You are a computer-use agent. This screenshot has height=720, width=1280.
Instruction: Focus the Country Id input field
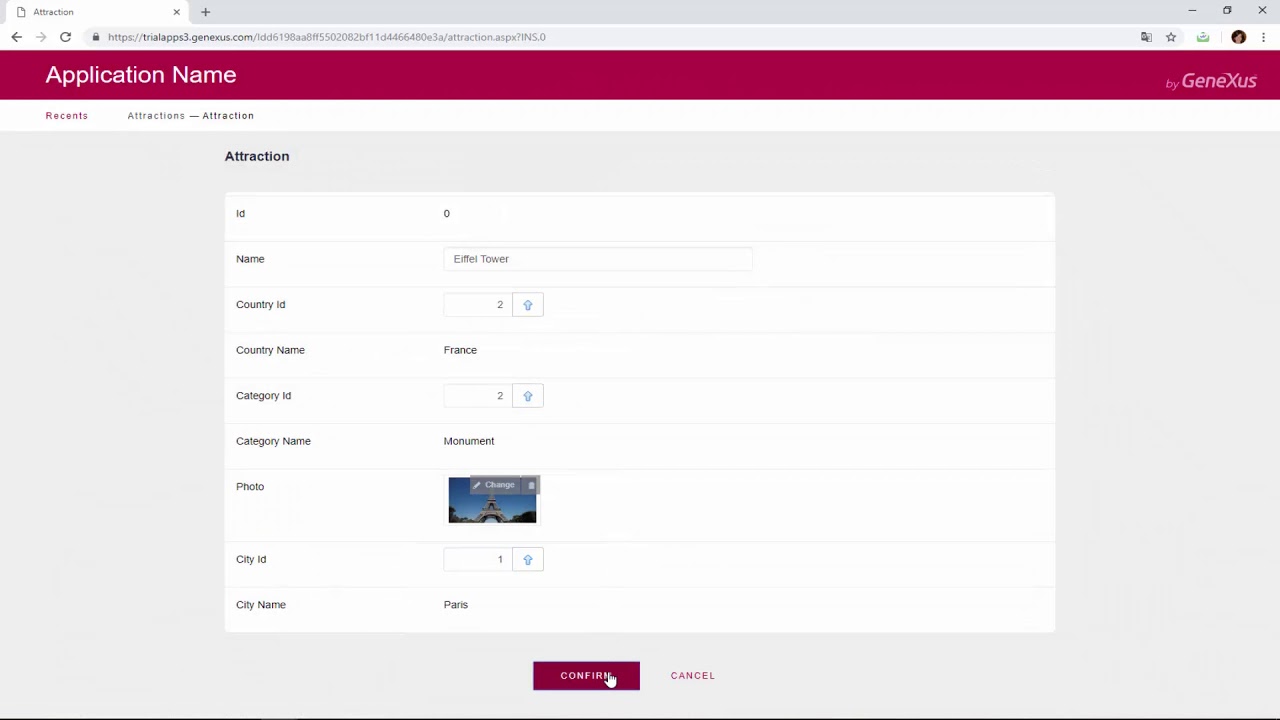476,305
